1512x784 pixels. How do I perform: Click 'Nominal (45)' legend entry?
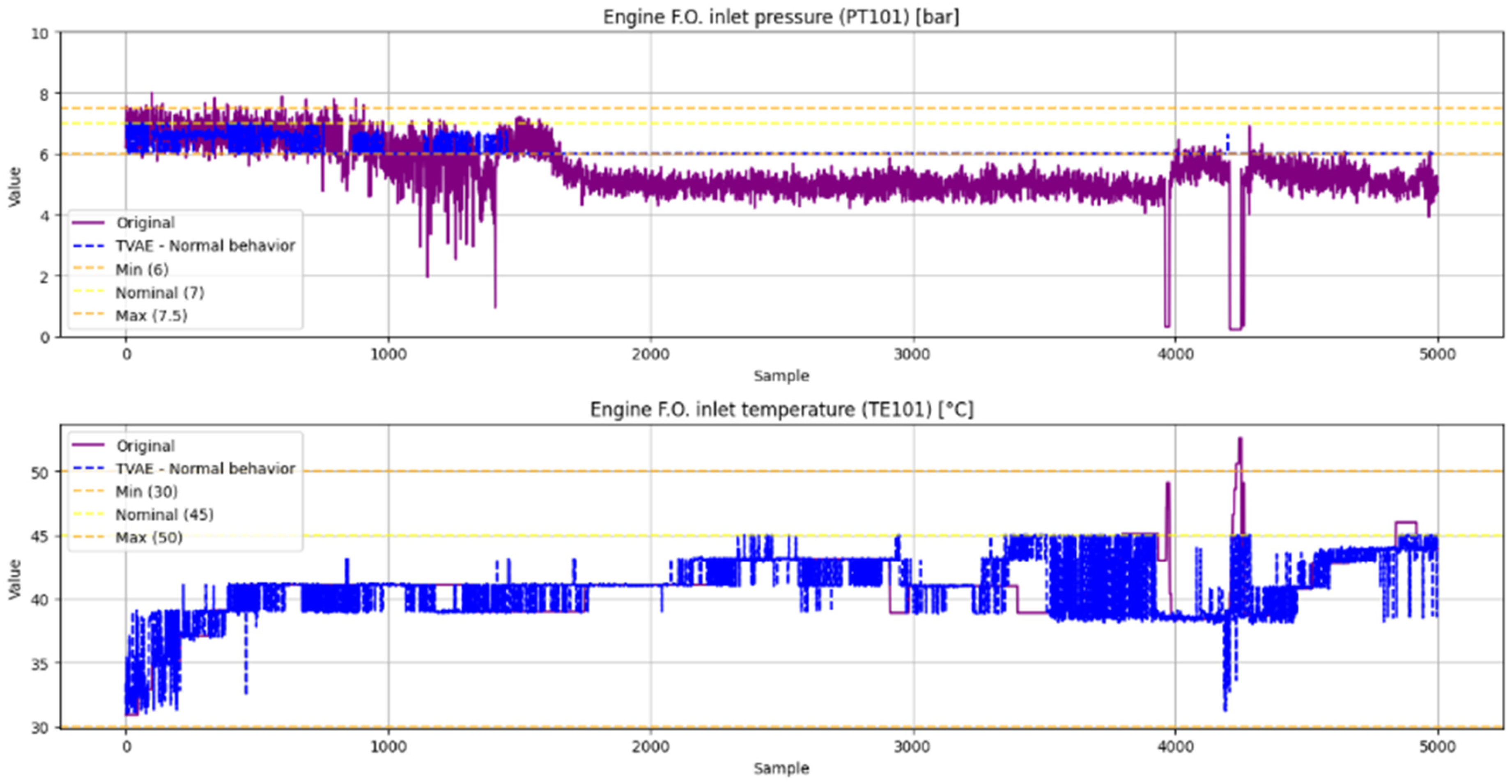(x=164, y=515)
